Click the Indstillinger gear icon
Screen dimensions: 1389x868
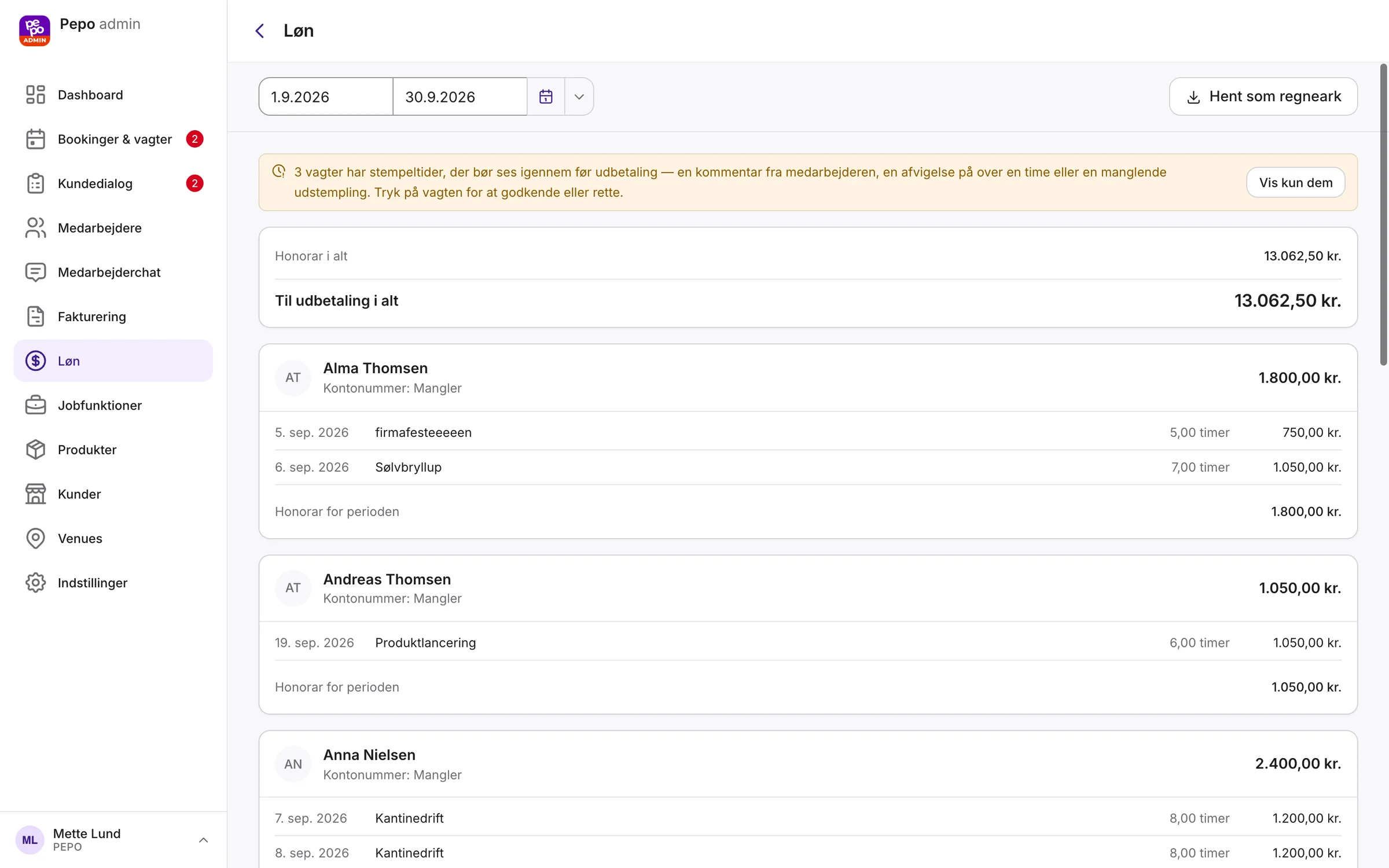(35, 583)
